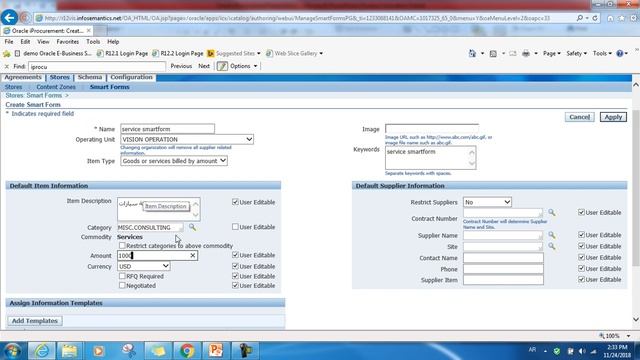640x360 pixels.
Task: Click the address bar search magnifier icon
Action: [580, 18]
